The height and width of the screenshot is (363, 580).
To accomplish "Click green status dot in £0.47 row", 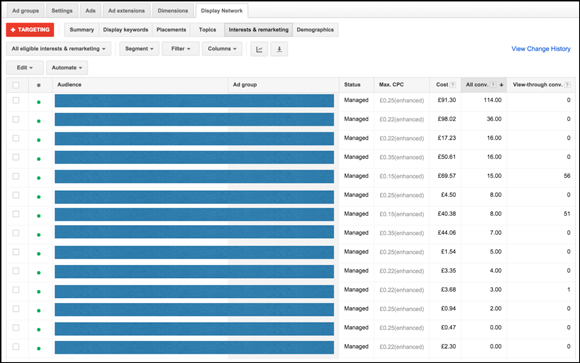I will point(38,329).
